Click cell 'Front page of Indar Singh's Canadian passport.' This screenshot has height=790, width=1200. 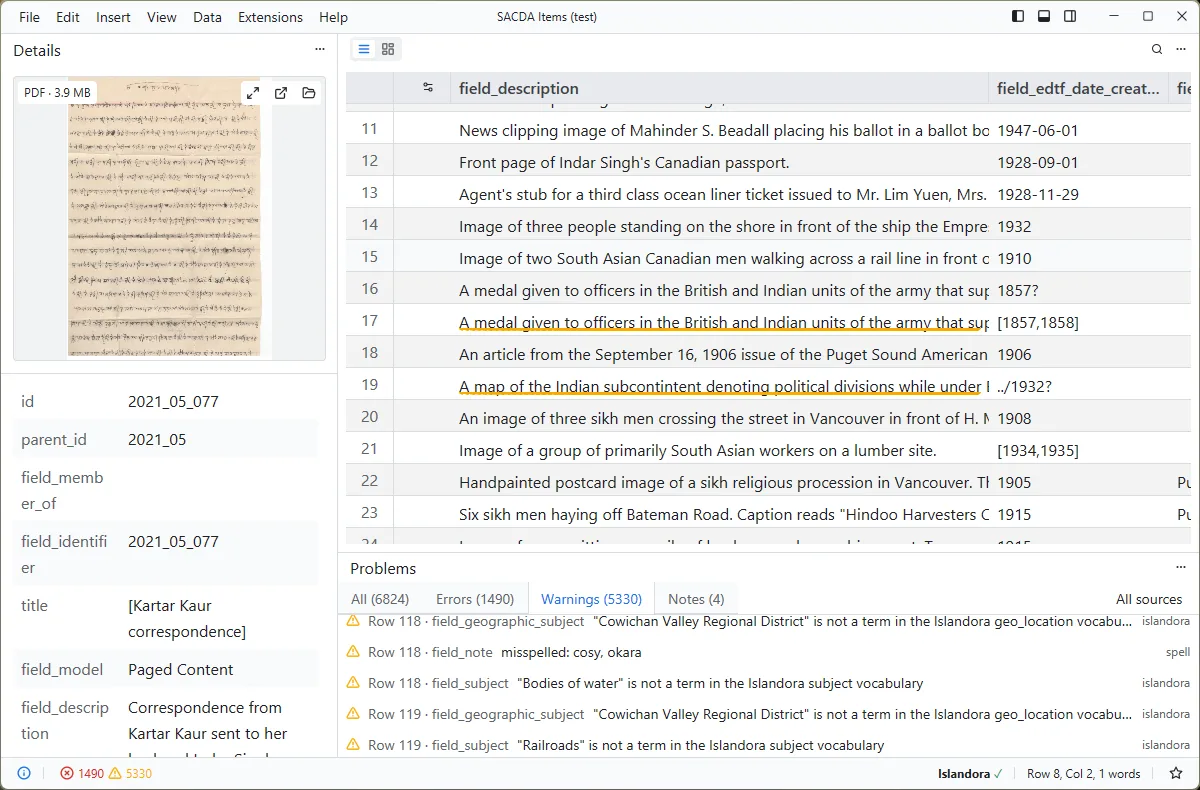pos(719,162)
